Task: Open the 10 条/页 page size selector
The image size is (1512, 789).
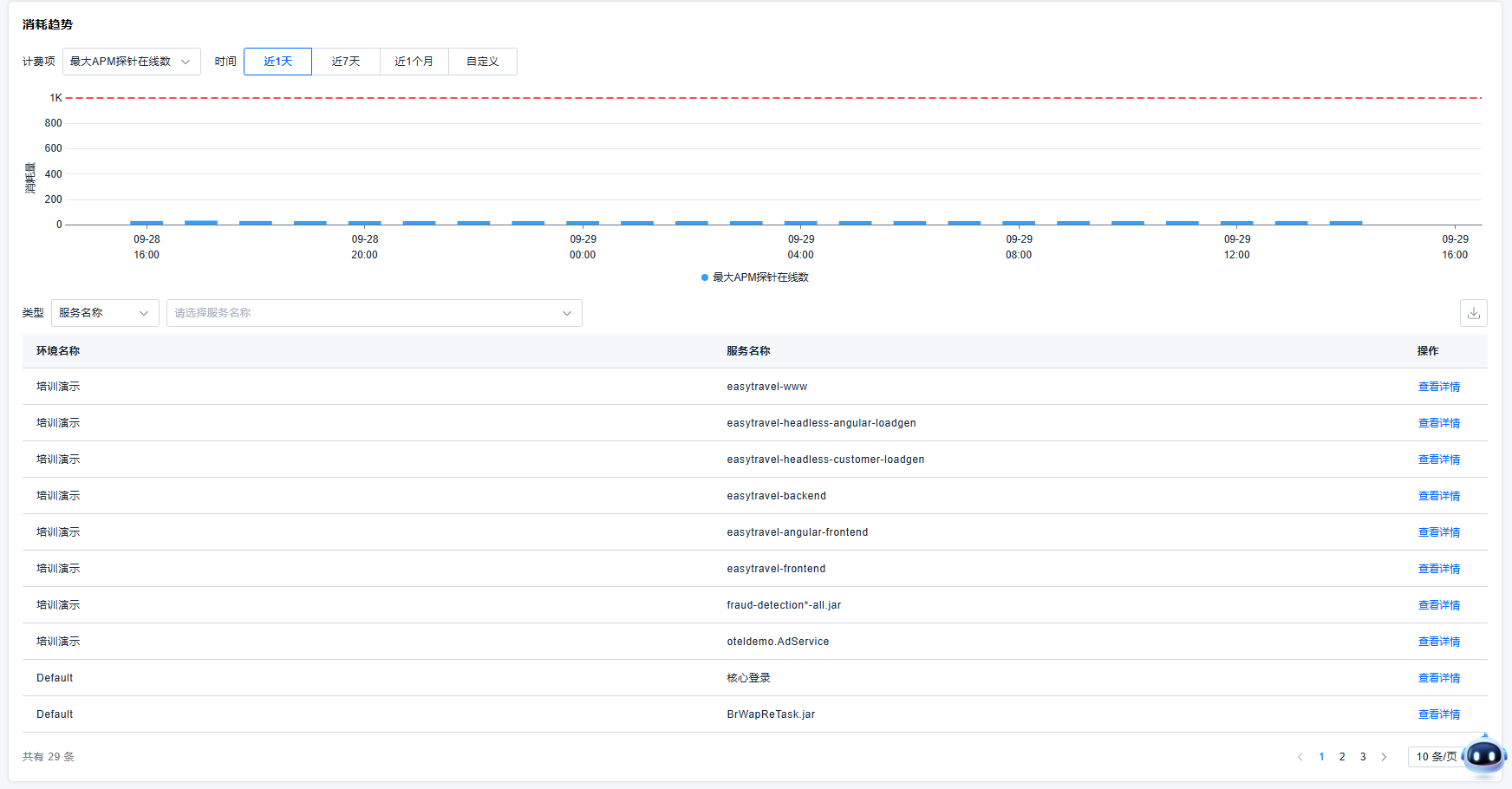Action: coord(1436,757)
